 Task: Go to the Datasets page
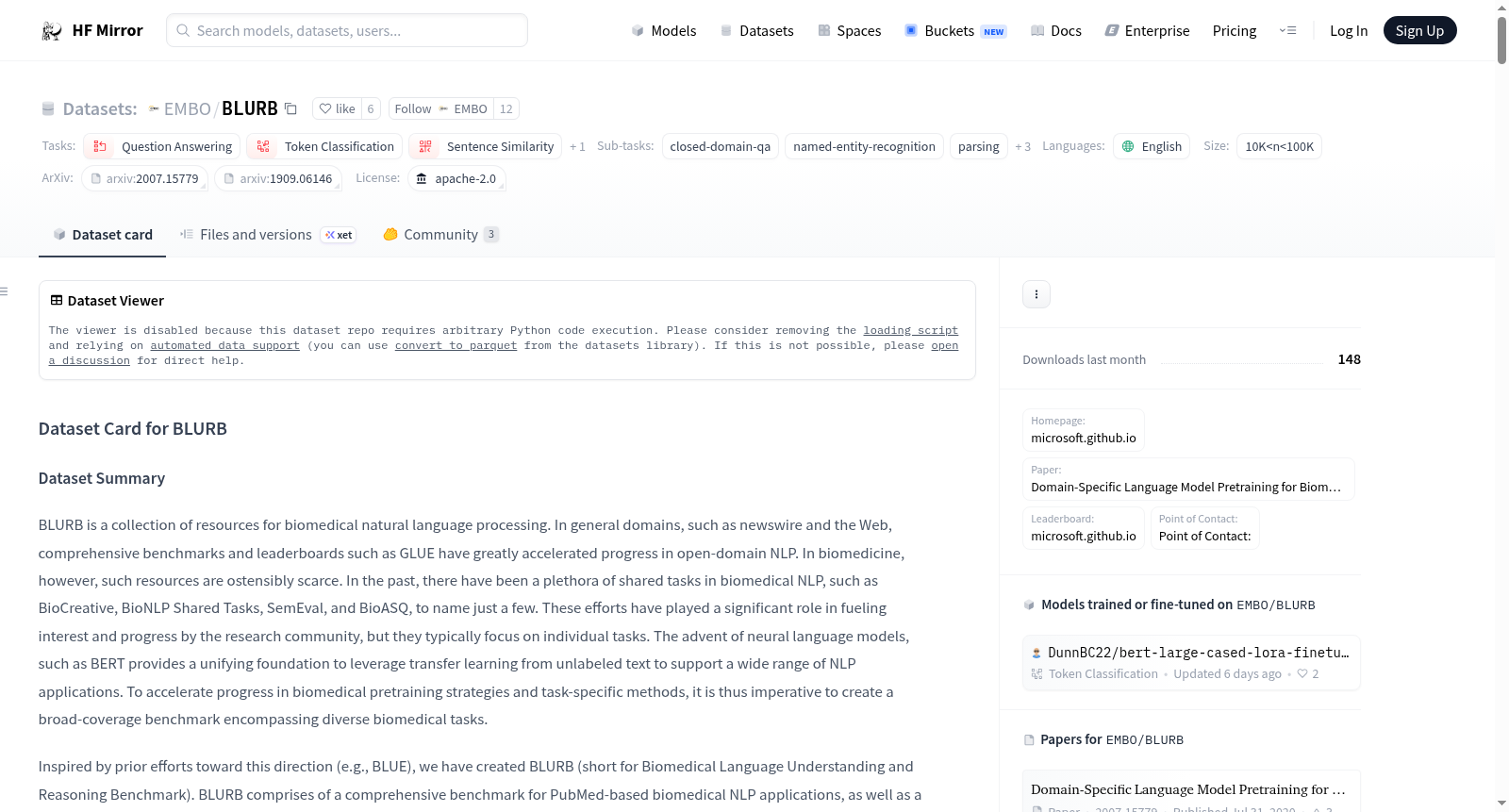pyautogui.click(x=757, y=31)
